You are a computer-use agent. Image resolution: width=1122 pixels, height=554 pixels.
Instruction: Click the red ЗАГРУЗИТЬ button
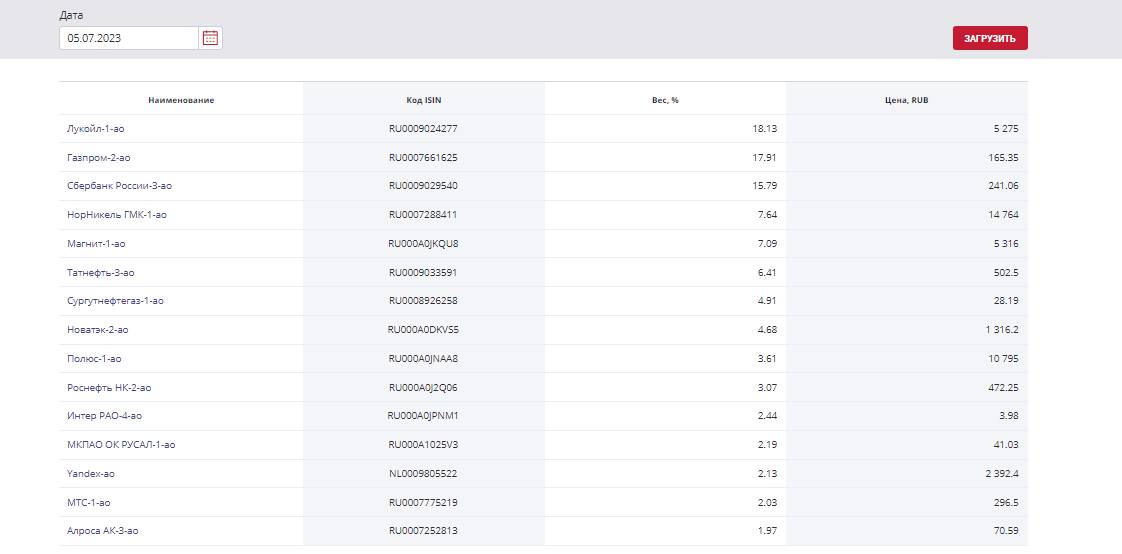point(990,38)
